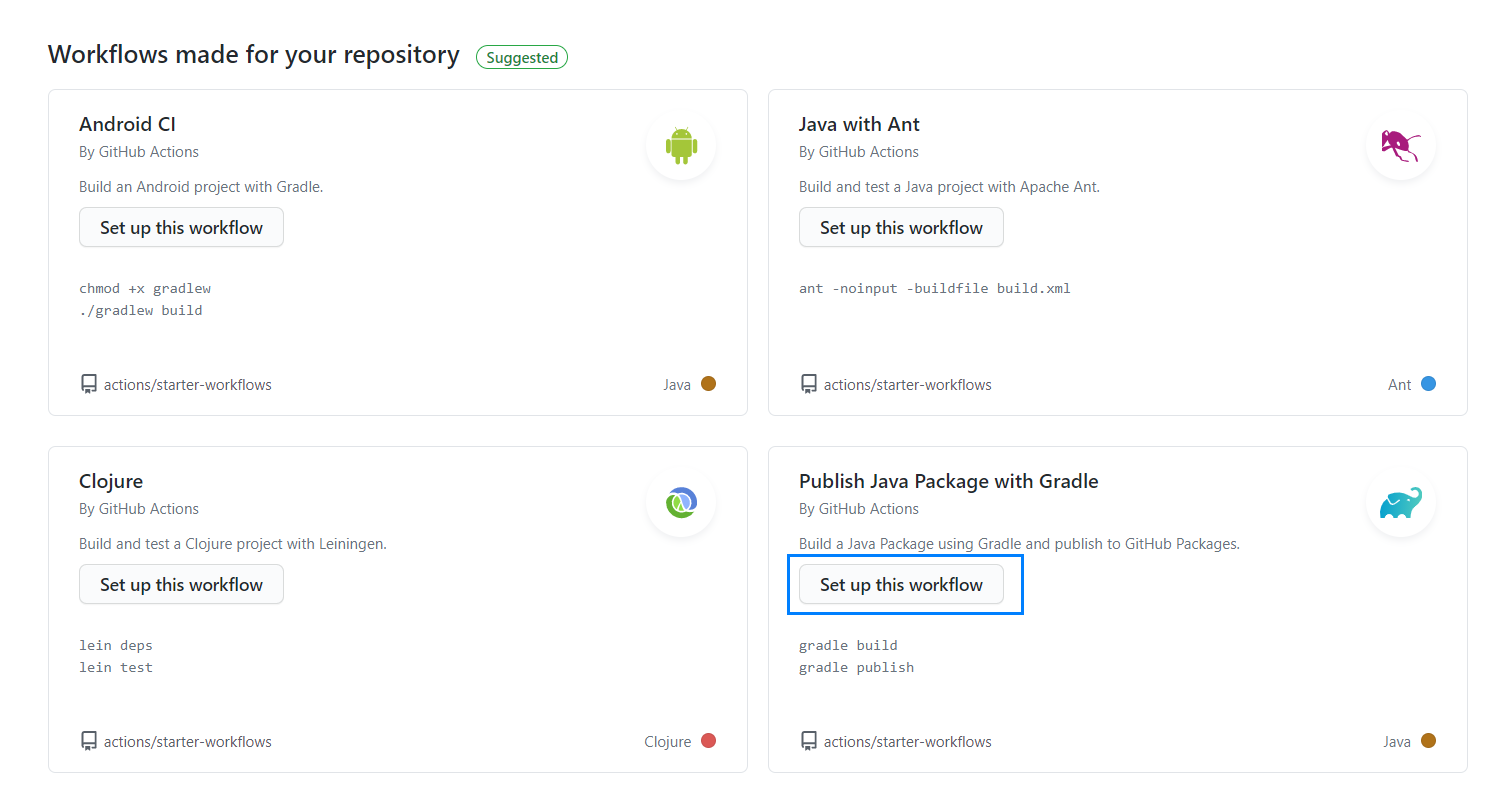This screenshot has width=1501, height=806.
Task: Click the Java language dot in Android CI card
Action: [x=708, y=383]
